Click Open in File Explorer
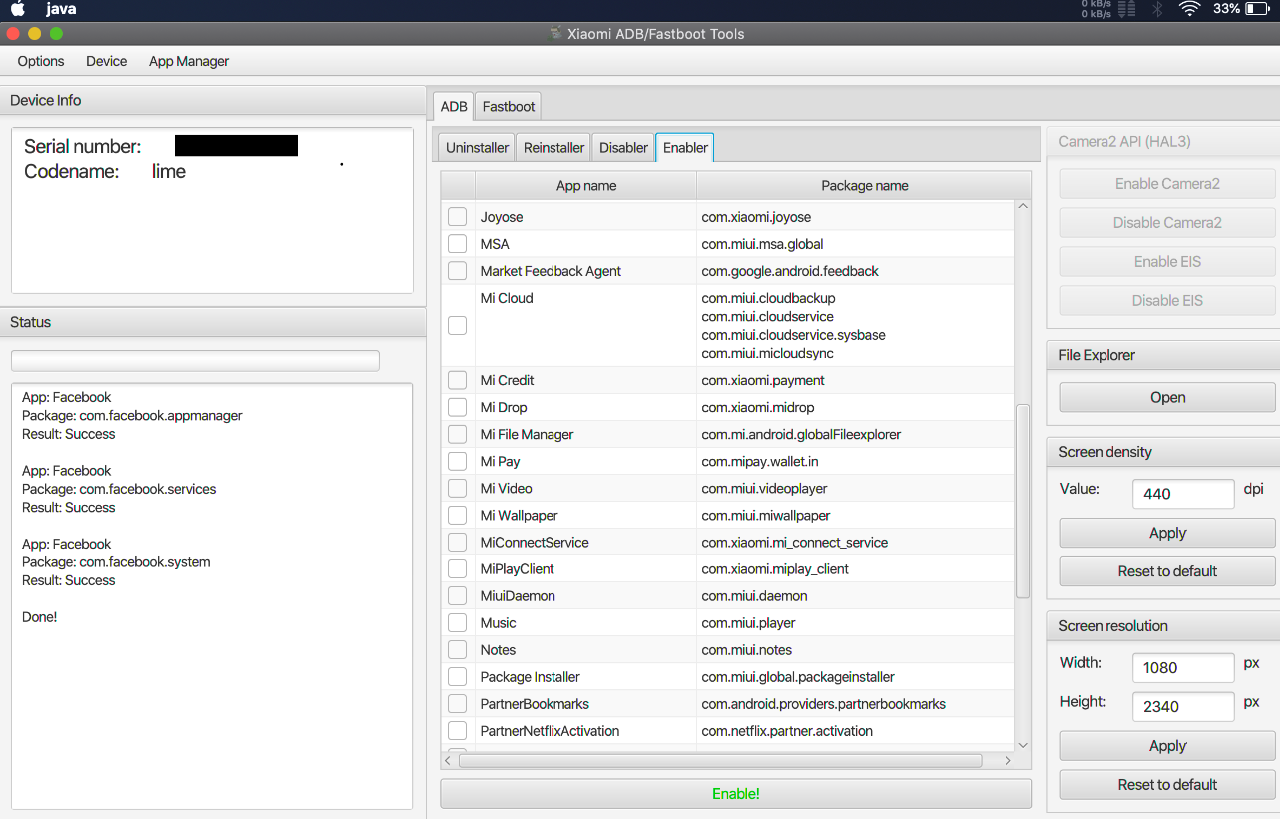 tap(1167, 397)
